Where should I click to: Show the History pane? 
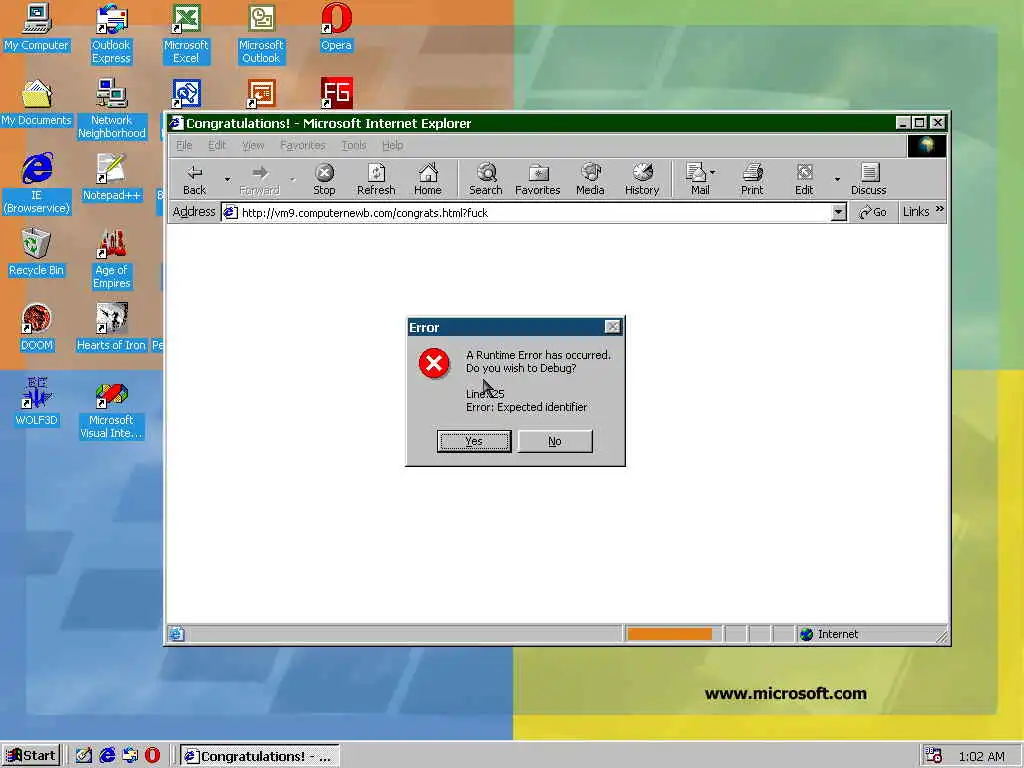pos(642,179)
